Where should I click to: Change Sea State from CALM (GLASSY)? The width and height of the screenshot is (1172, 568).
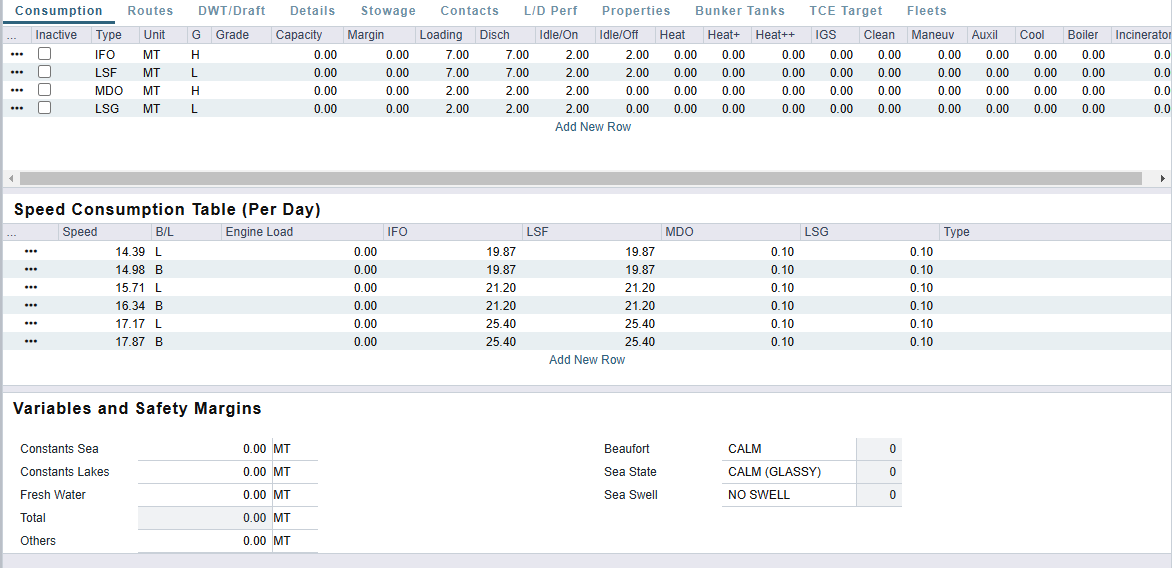tap(788, 472)
